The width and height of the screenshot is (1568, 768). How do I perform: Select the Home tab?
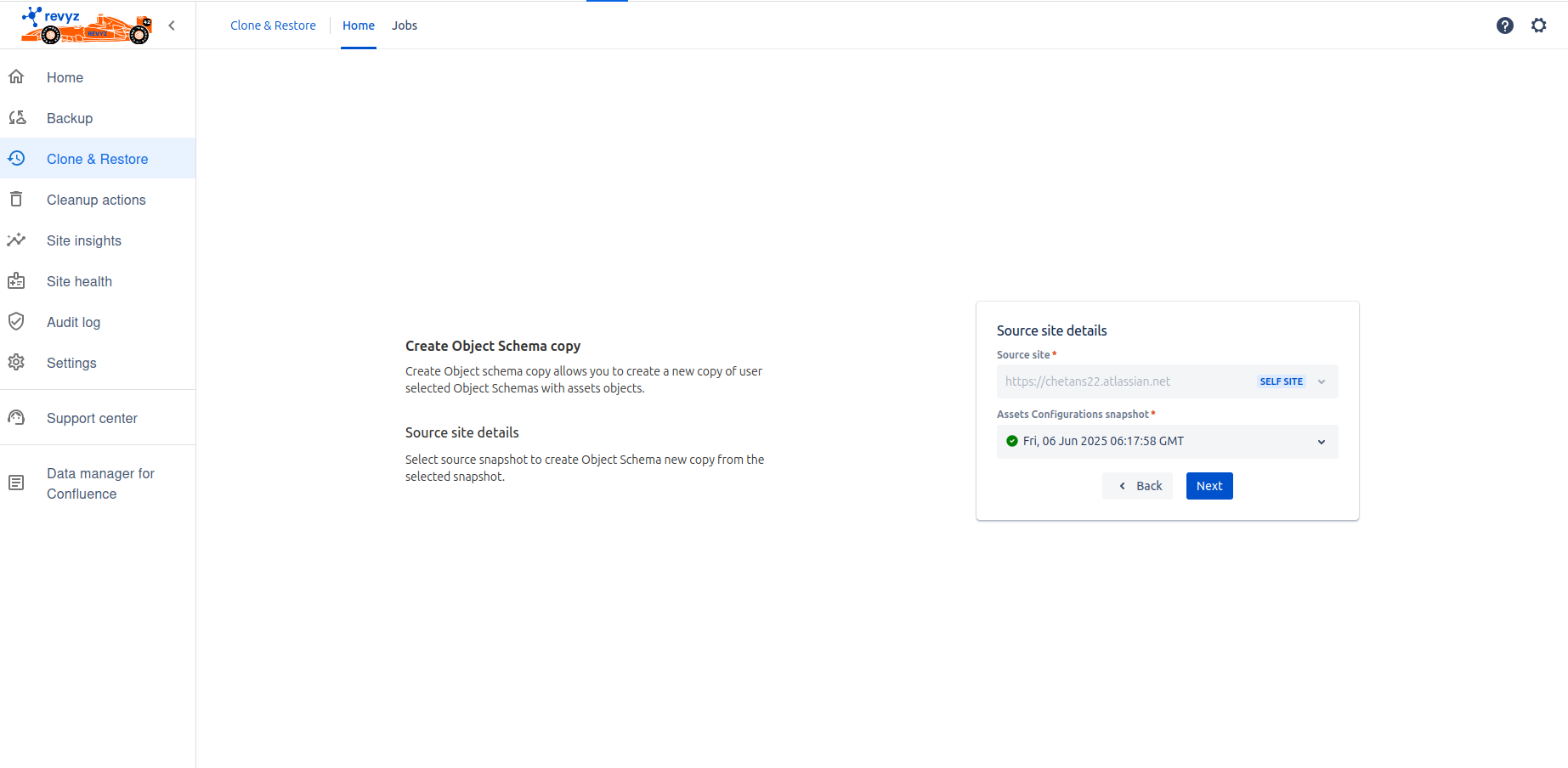click(x=358, y=25)
